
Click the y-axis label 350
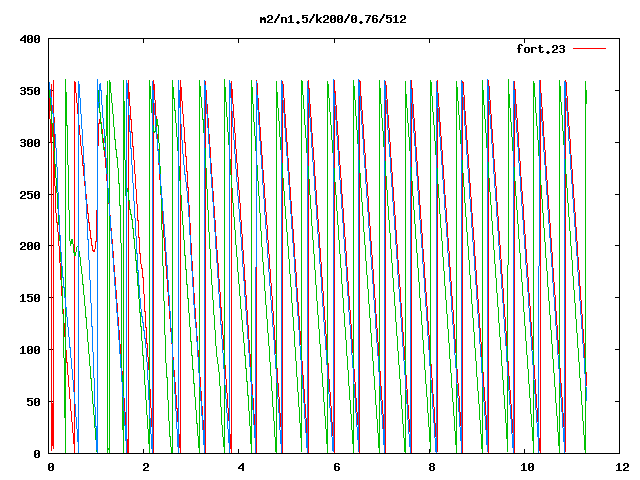[x=30, y=91]
